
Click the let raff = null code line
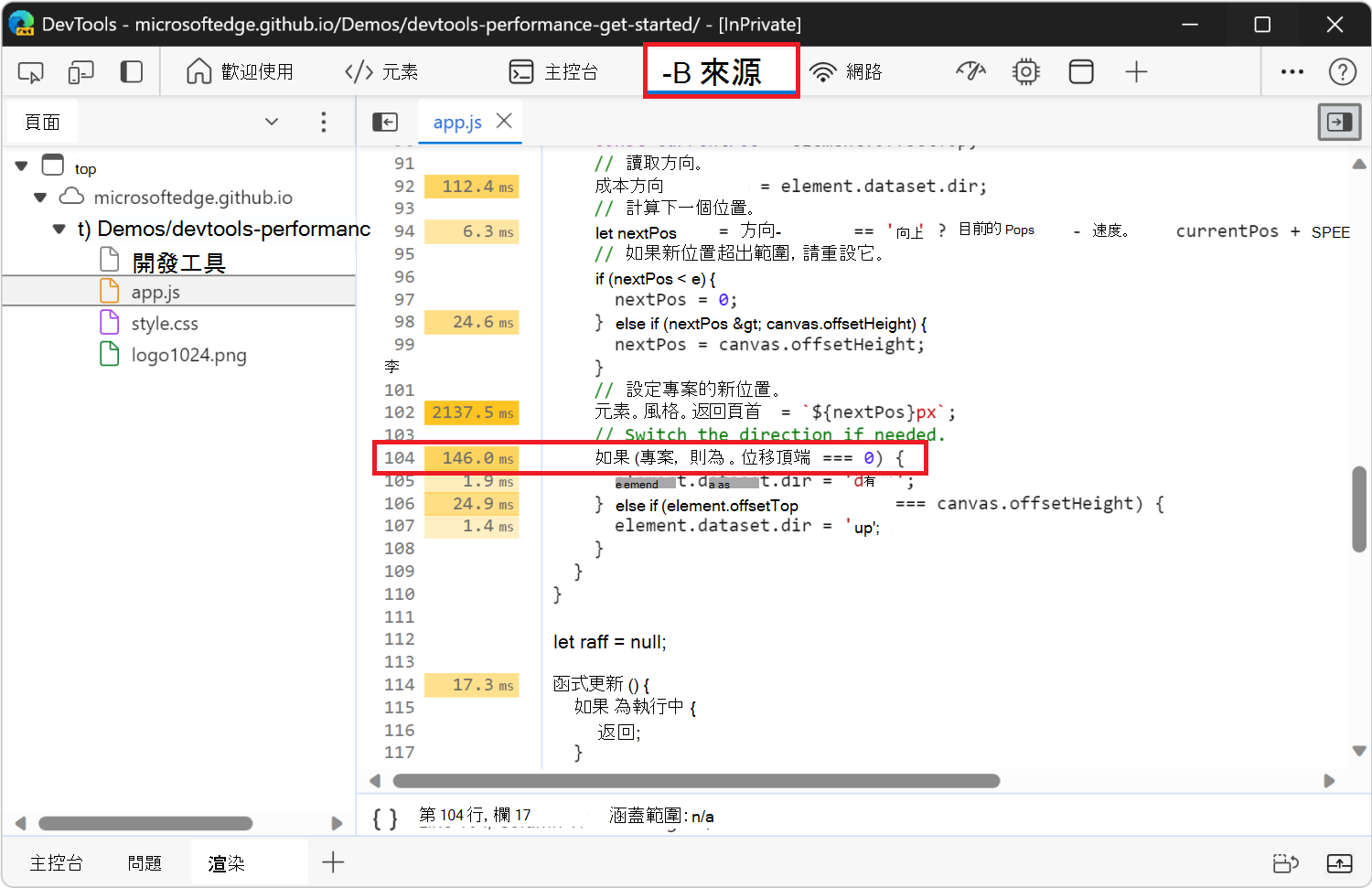coord(610,642)
